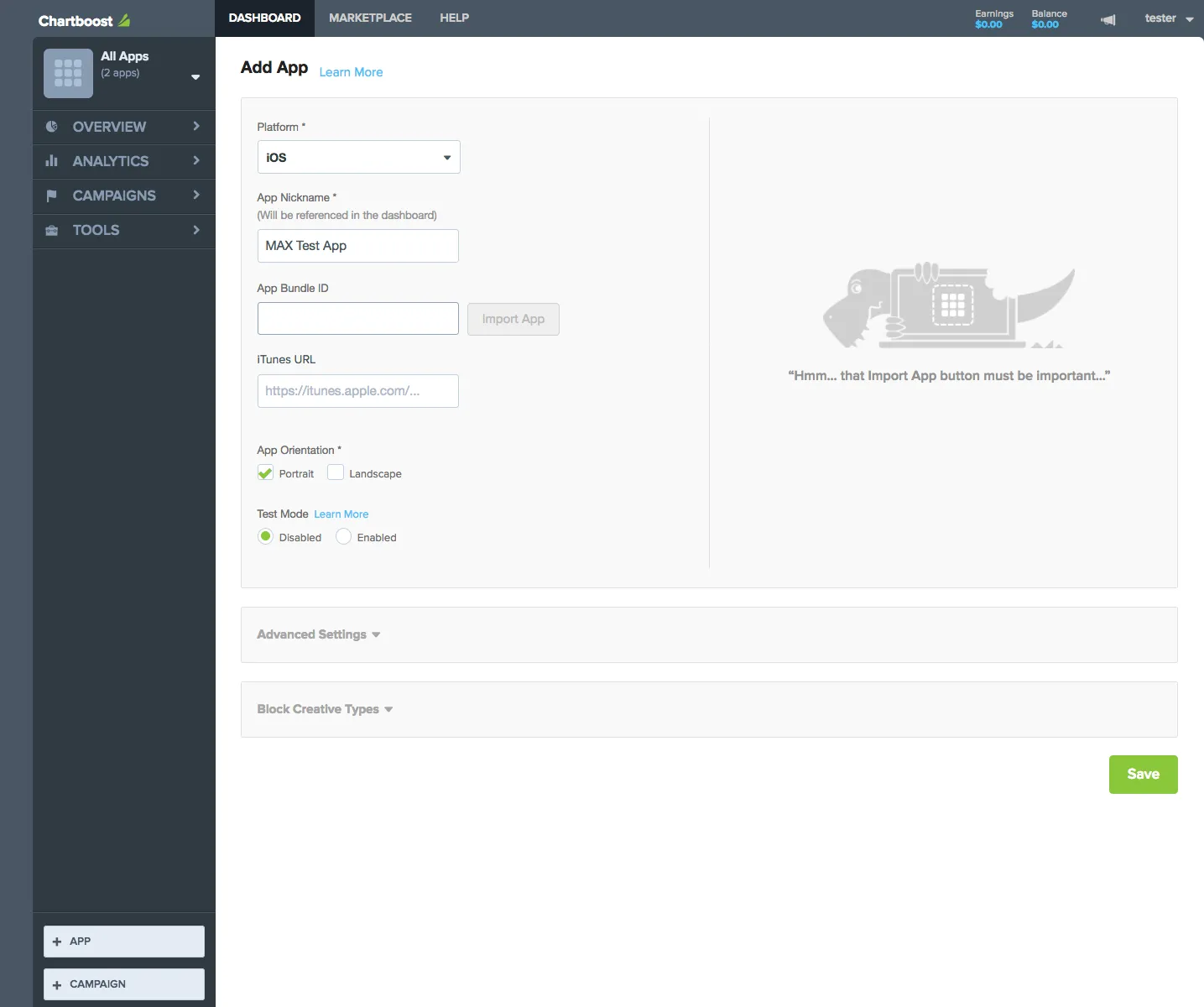Expand the Tools menu chevron
The width and height of the screenshot is (1204, 1007).
[x=196, y=229]
